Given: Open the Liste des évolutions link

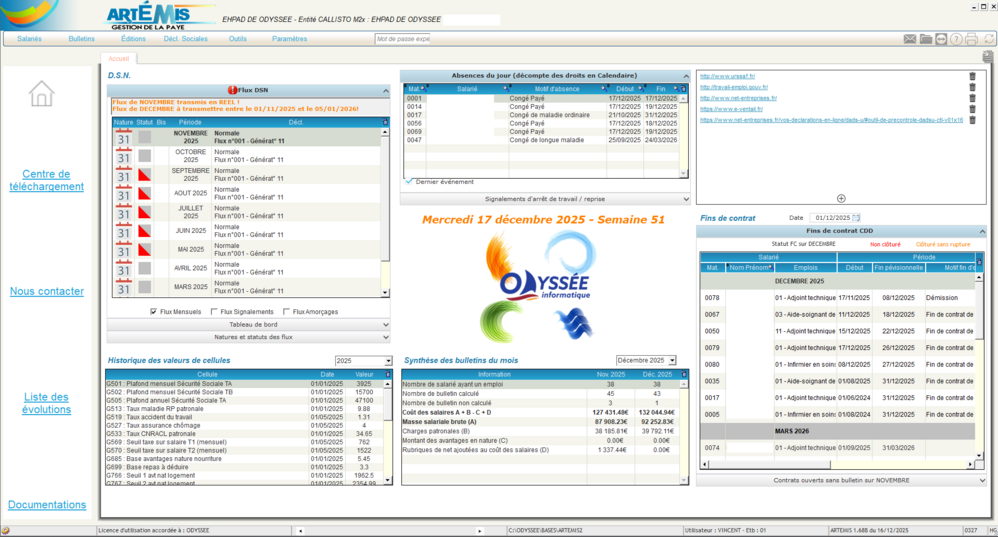Looking at the screenshot, I should (47, 403).
